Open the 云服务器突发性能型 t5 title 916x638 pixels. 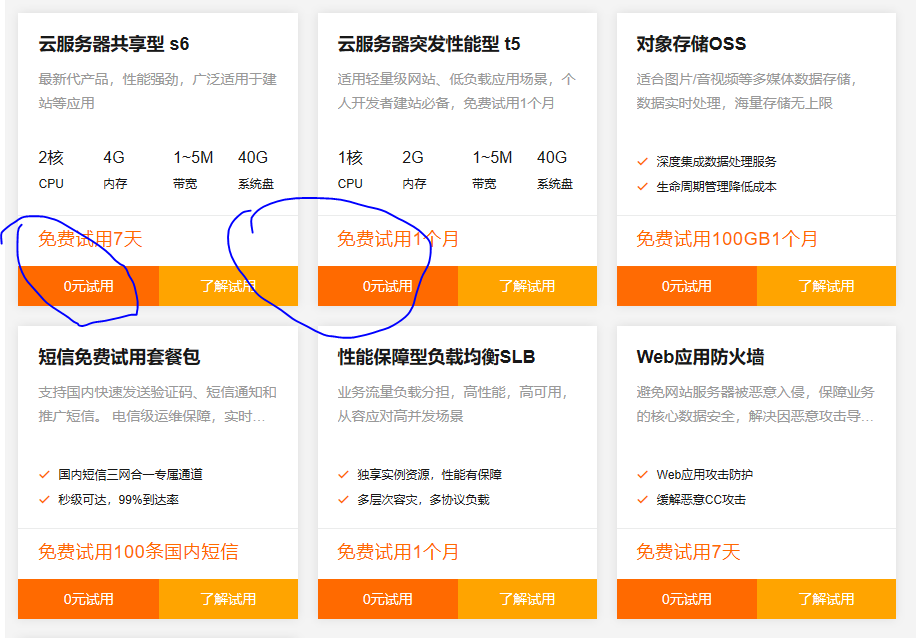pos(429,44)
